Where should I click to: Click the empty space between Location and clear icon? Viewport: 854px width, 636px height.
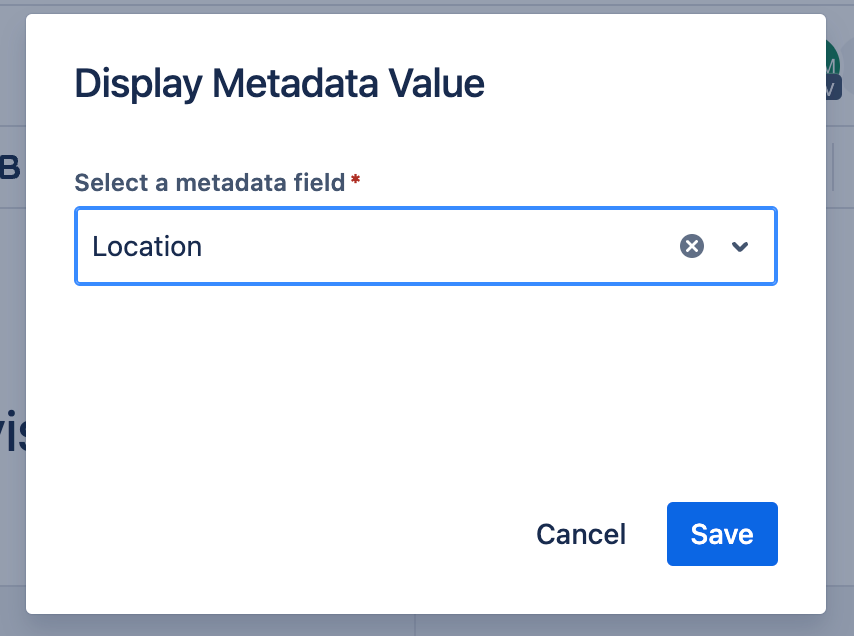pyautogui.click(x=440, y=246)
